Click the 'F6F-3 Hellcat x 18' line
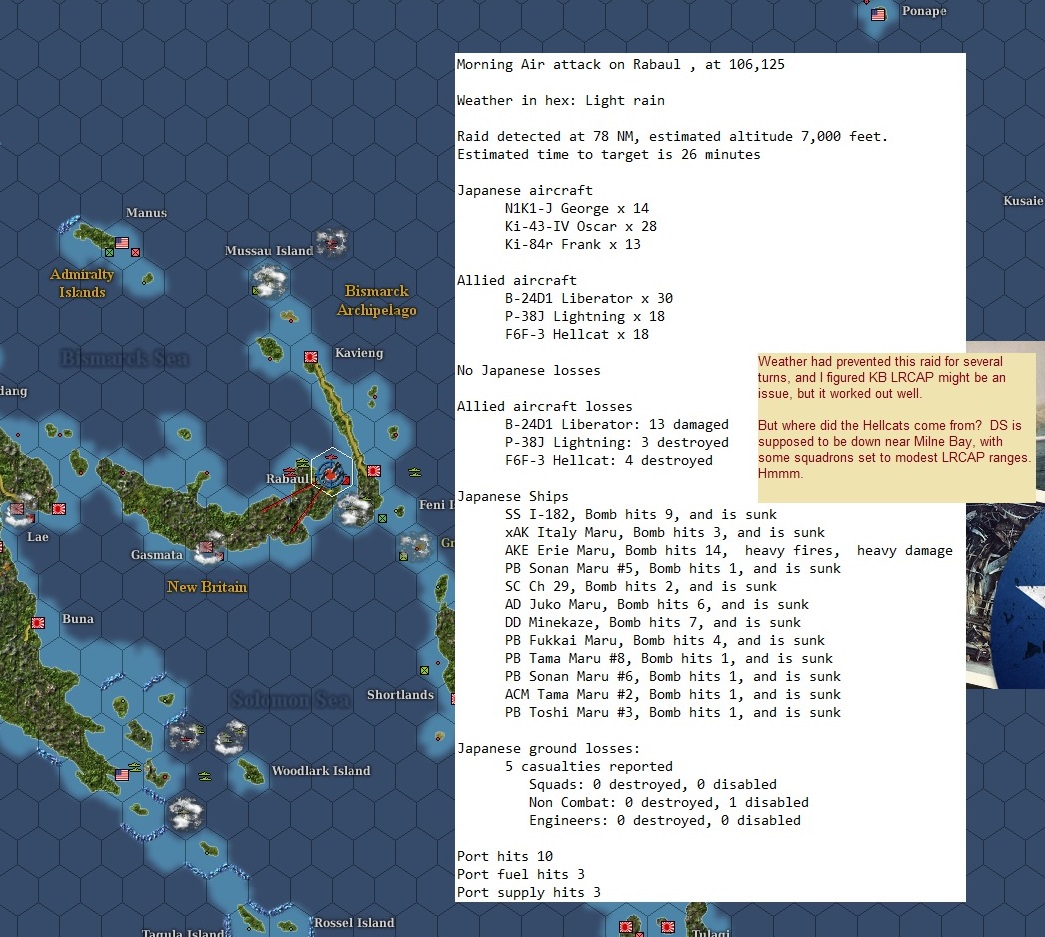The height and width of the screenshot is (937, 1045). pos(576,335)
